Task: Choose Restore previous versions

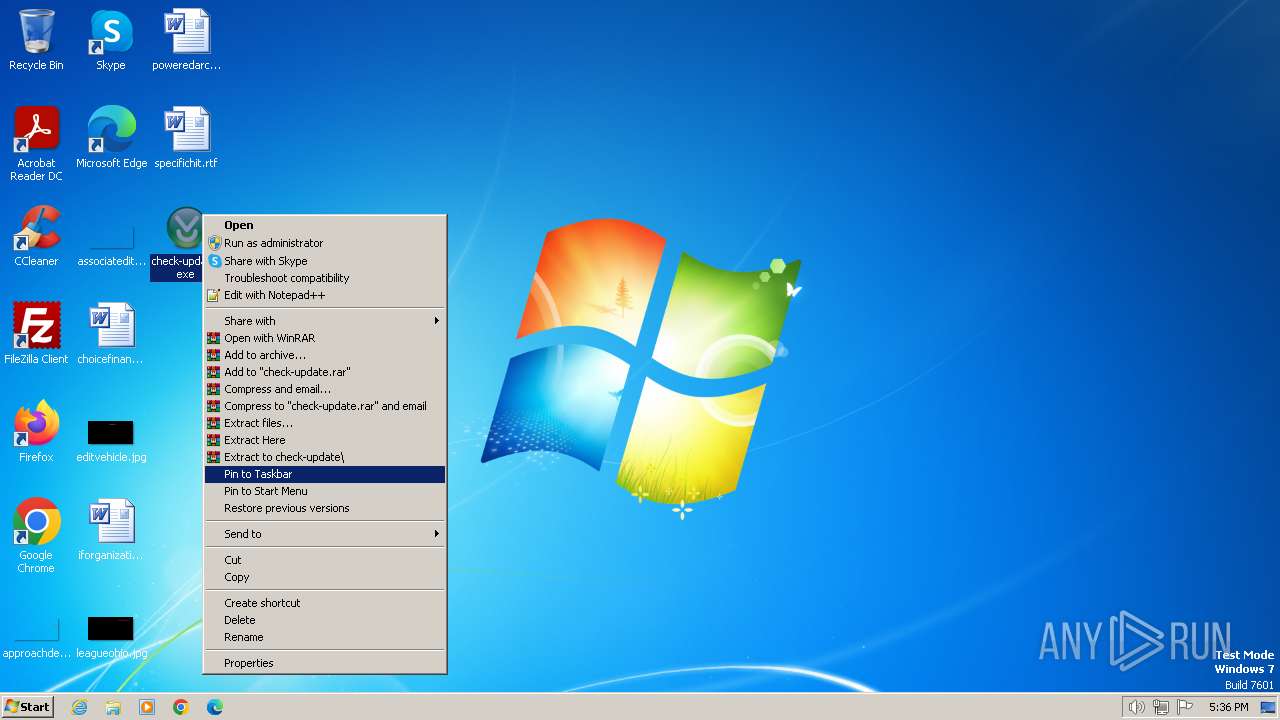Action: point(325,508)
